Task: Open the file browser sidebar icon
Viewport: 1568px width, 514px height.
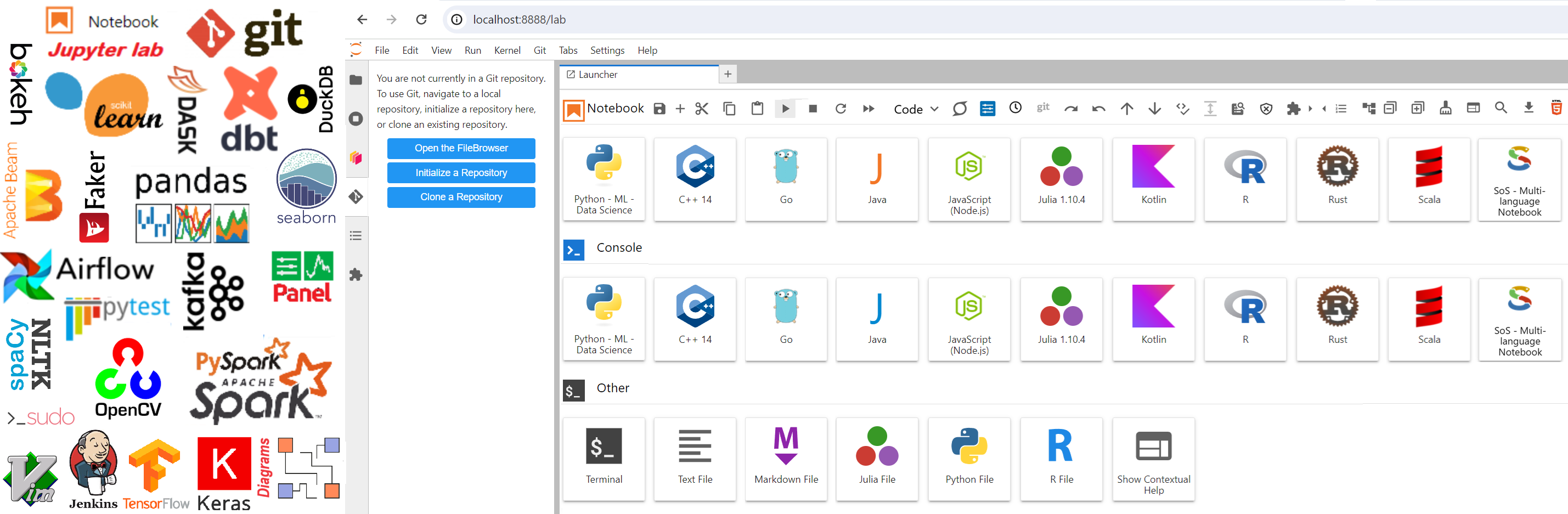Action: coord(356,80)
